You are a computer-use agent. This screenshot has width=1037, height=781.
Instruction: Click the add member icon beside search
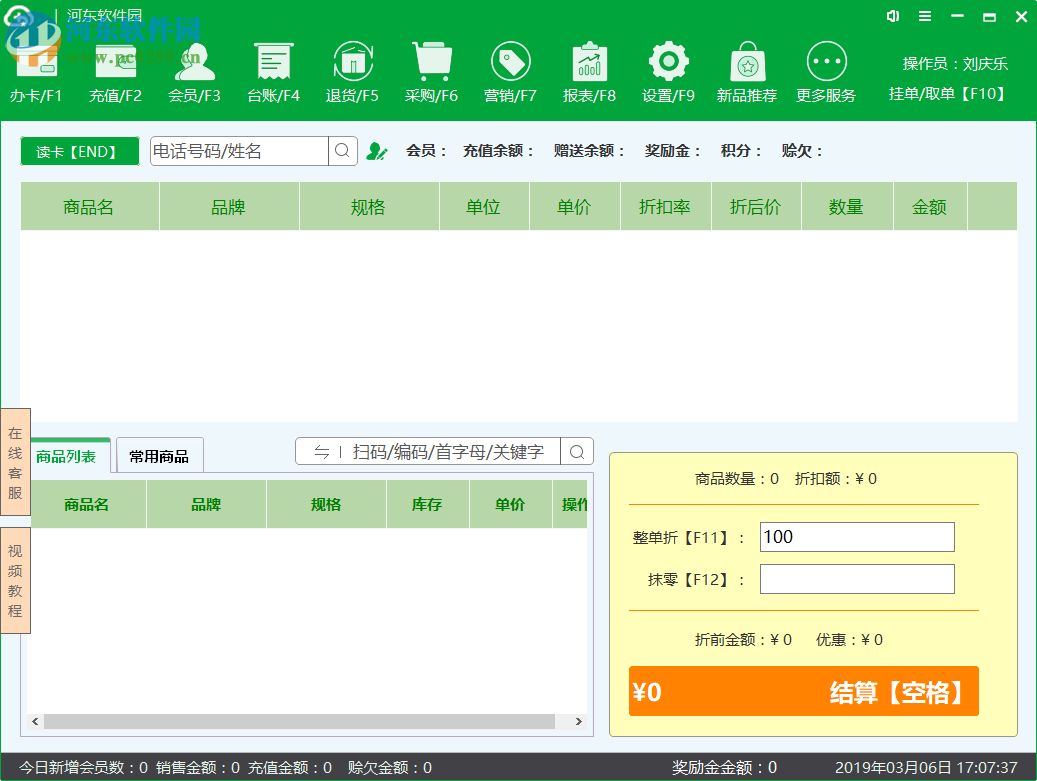click(376, 151)
